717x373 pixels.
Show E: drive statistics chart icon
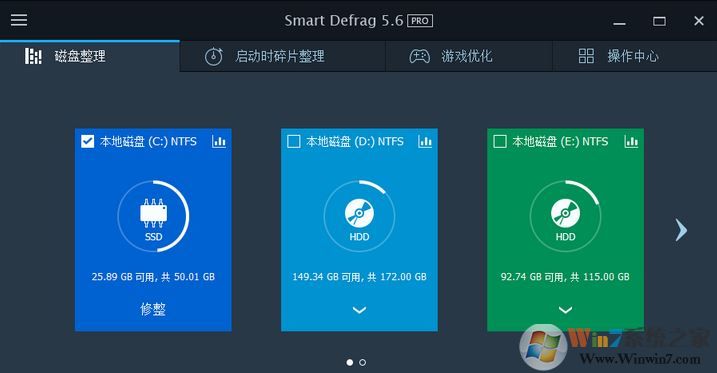pyautogui.click(x=631, y=141)
